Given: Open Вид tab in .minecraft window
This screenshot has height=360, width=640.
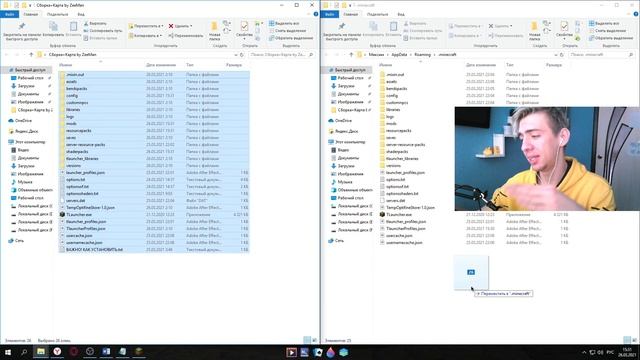Looking at the screenshot, I should tap(401, 14).
